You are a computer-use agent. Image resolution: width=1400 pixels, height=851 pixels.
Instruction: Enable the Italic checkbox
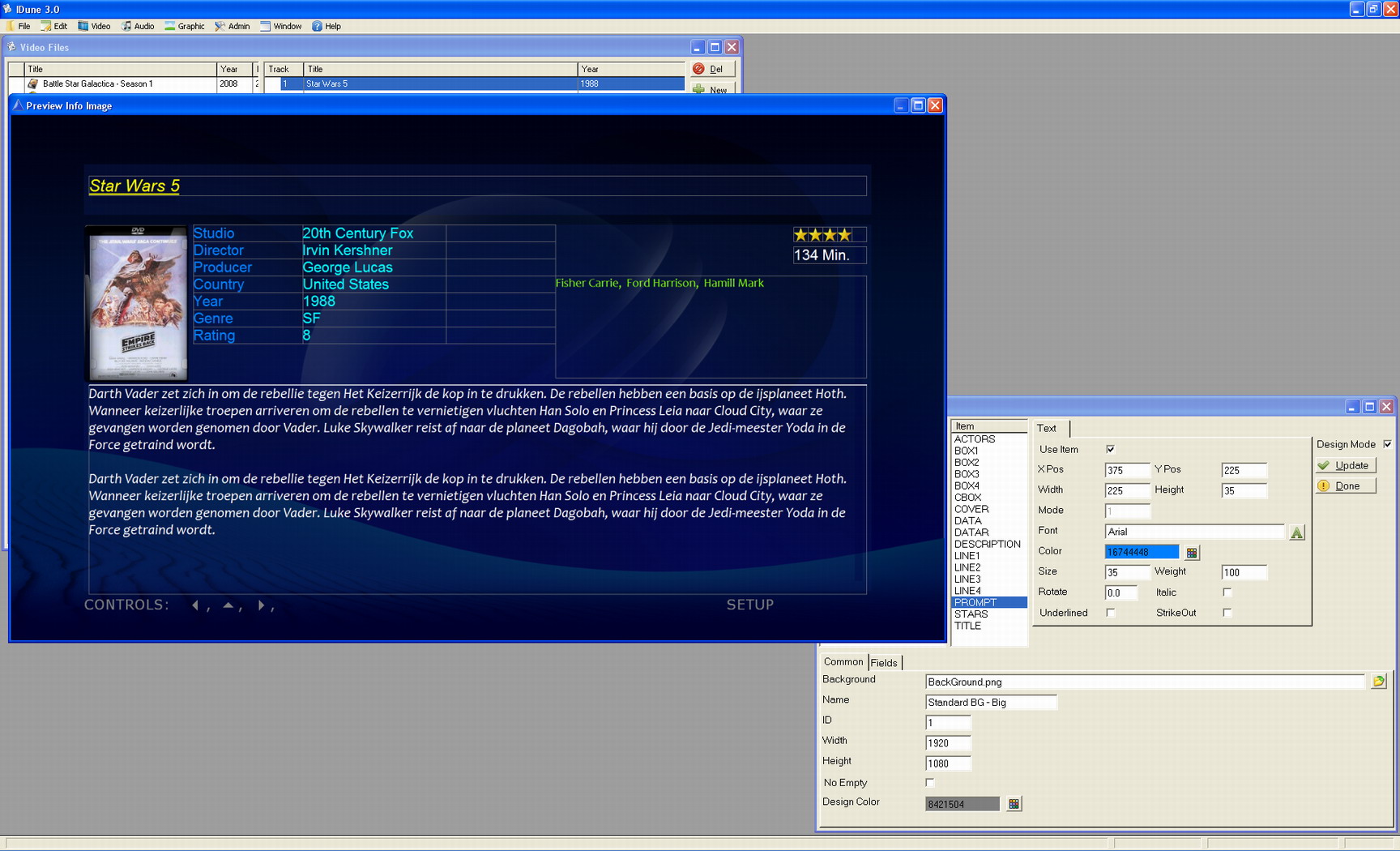1227,592
